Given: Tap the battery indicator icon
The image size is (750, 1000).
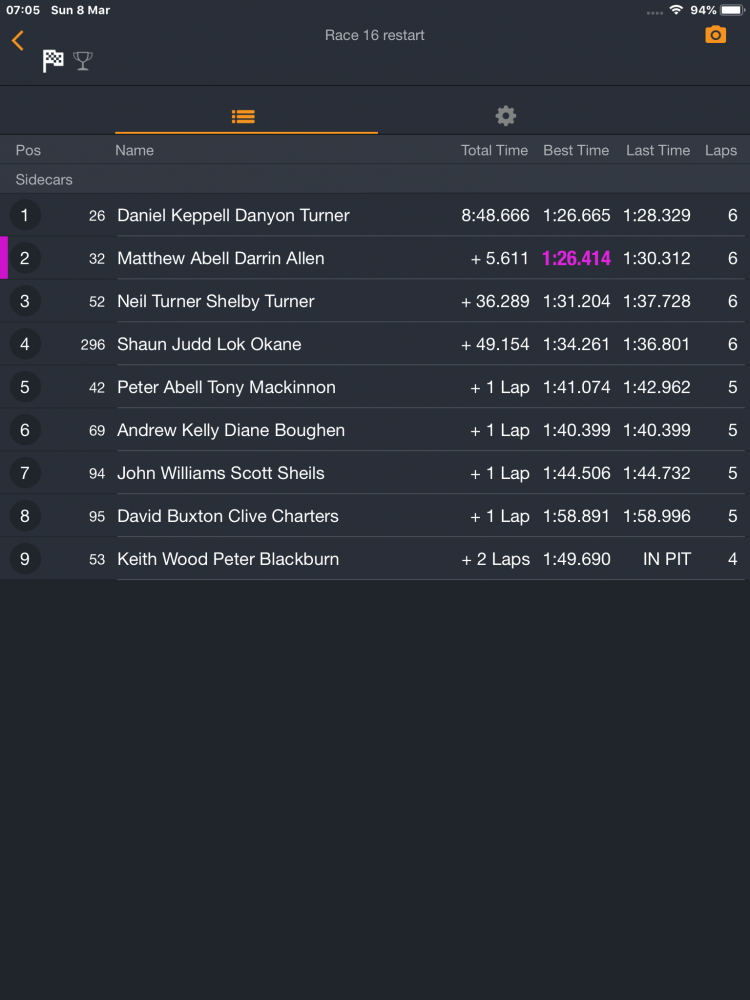Looking at the screenshot, I should pyautogui.click(x=732, y=10).
